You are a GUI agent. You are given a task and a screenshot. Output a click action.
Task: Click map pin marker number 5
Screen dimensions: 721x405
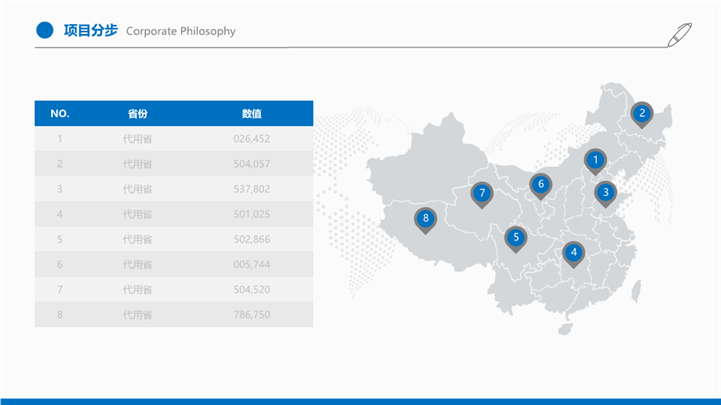[516, 237]
